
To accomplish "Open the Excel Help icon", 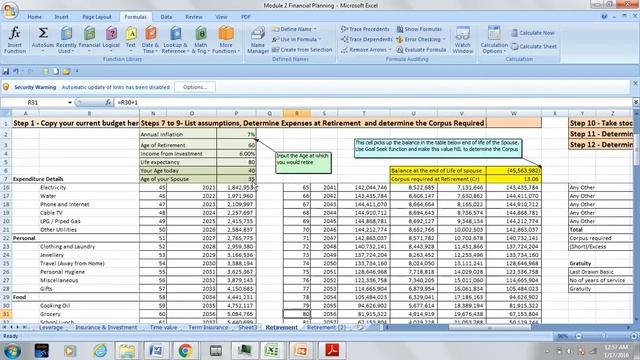I will pyautogui.click(x=604, y=16).
